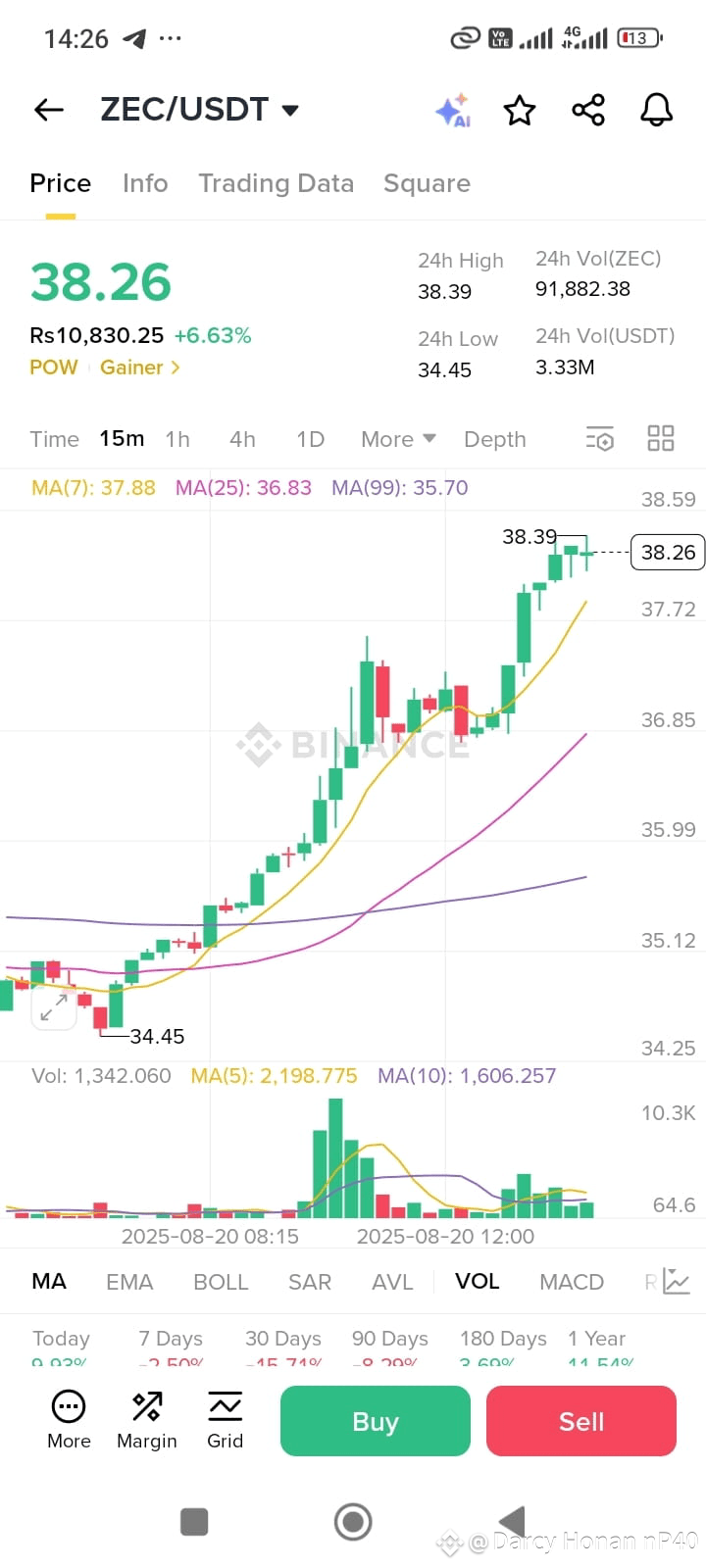This screenshot has height=1568, width=706.
Task: Tap the More circle icon
Action: pos(69,1407)
